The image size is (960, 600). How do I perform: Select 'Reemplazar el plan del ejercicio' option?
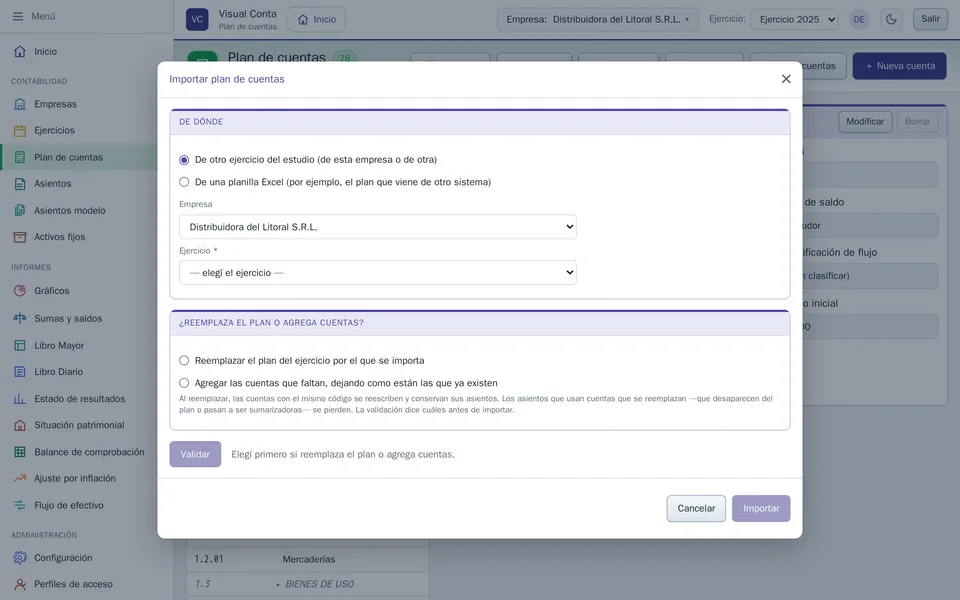tap(184, 361)
